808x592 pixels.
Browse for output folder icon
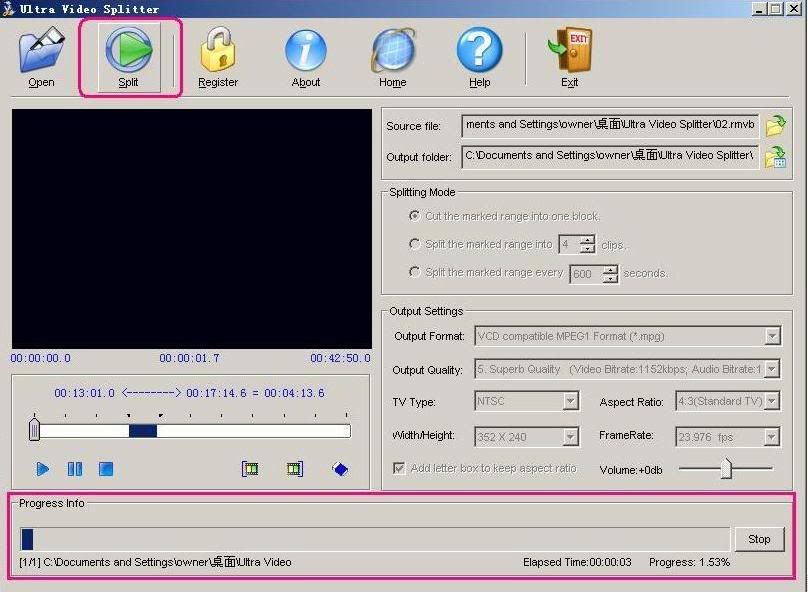[x=776, y=157]
